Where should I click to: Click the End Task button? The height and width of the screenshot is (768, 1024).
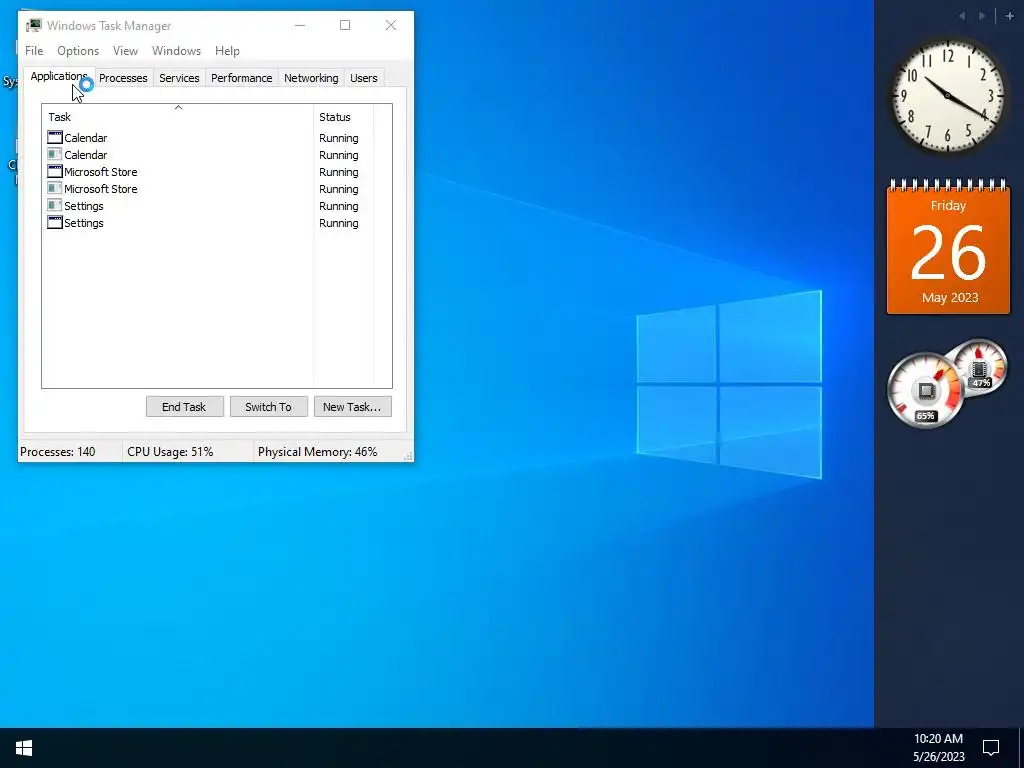tap(184, 407)
